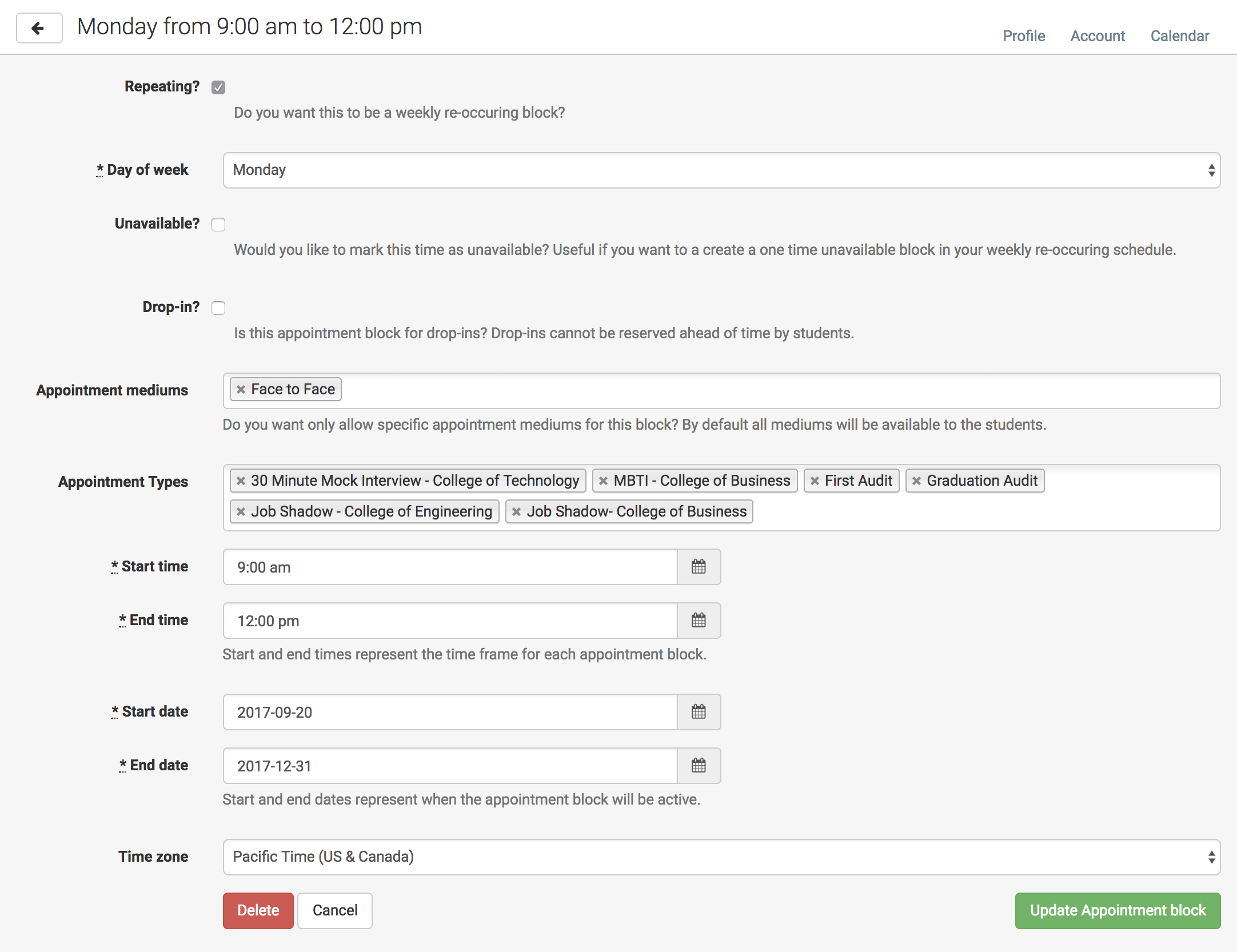Switch to the Profile menu tab
The image size is (1237, 952).
[x=1024, y=35]
